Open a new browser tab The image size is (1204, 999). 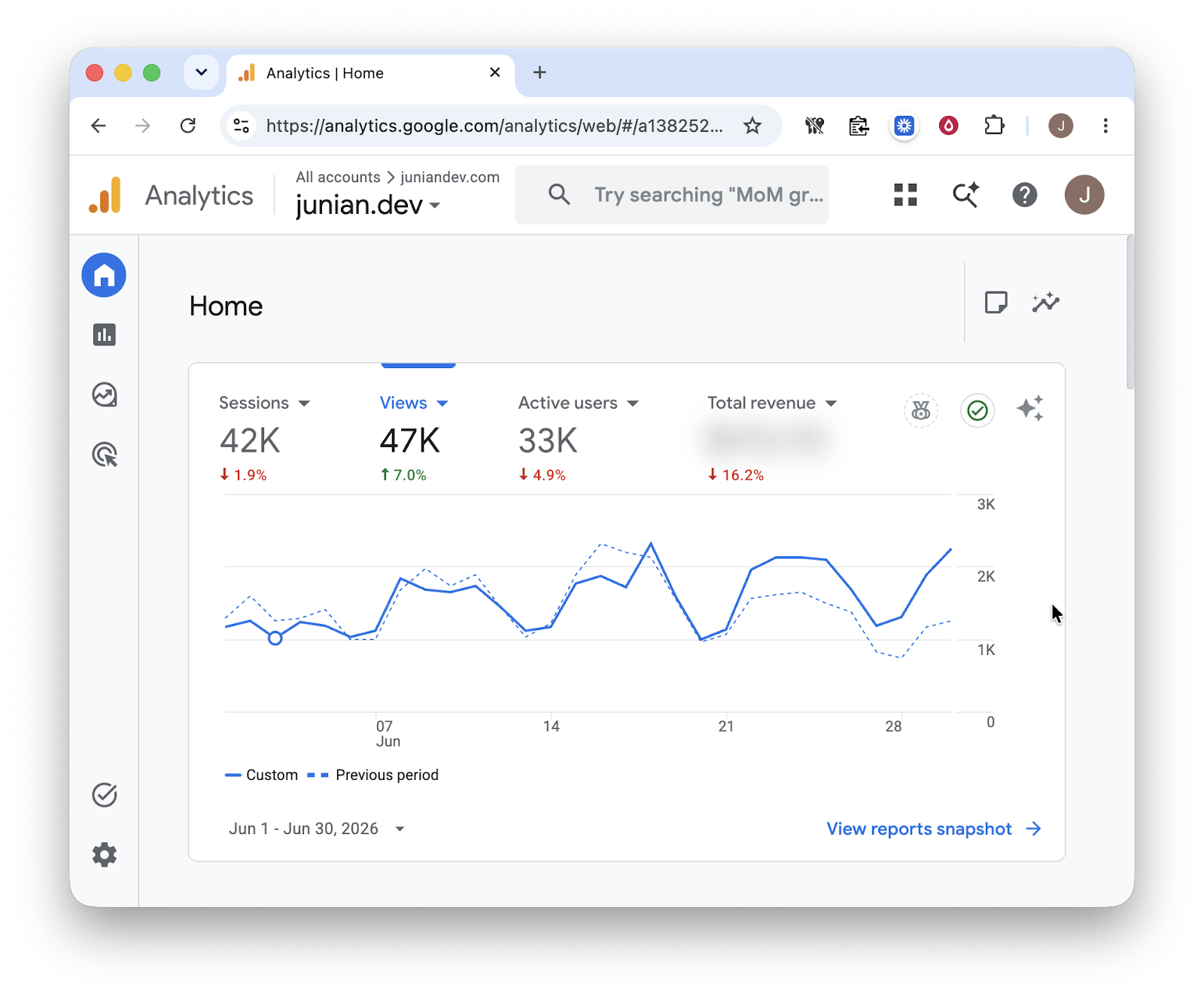click(x=540, y=72)
